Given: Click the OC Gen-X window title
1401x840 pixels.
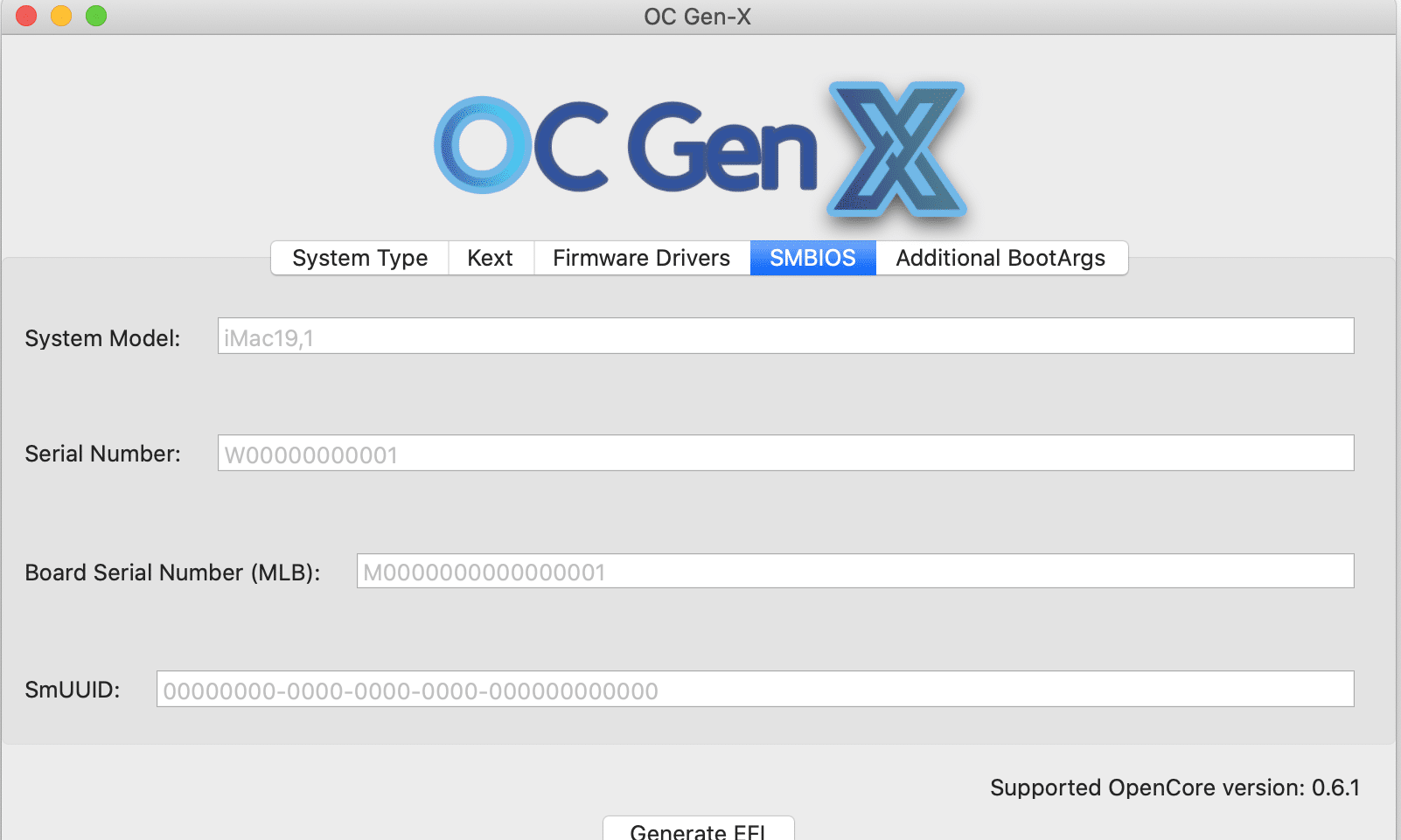Looking at the screenshot, I should tap(697, 17).
